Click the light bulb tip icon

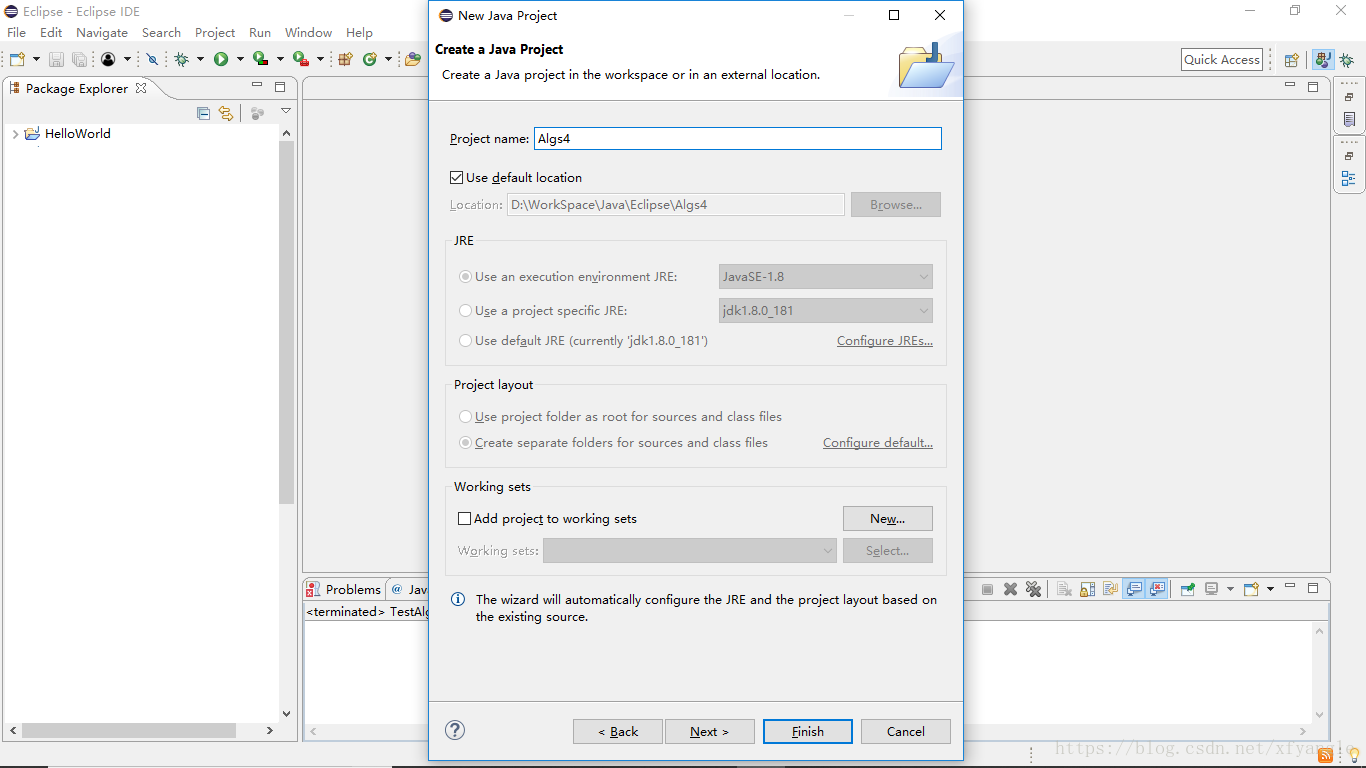coord(1354,754)
